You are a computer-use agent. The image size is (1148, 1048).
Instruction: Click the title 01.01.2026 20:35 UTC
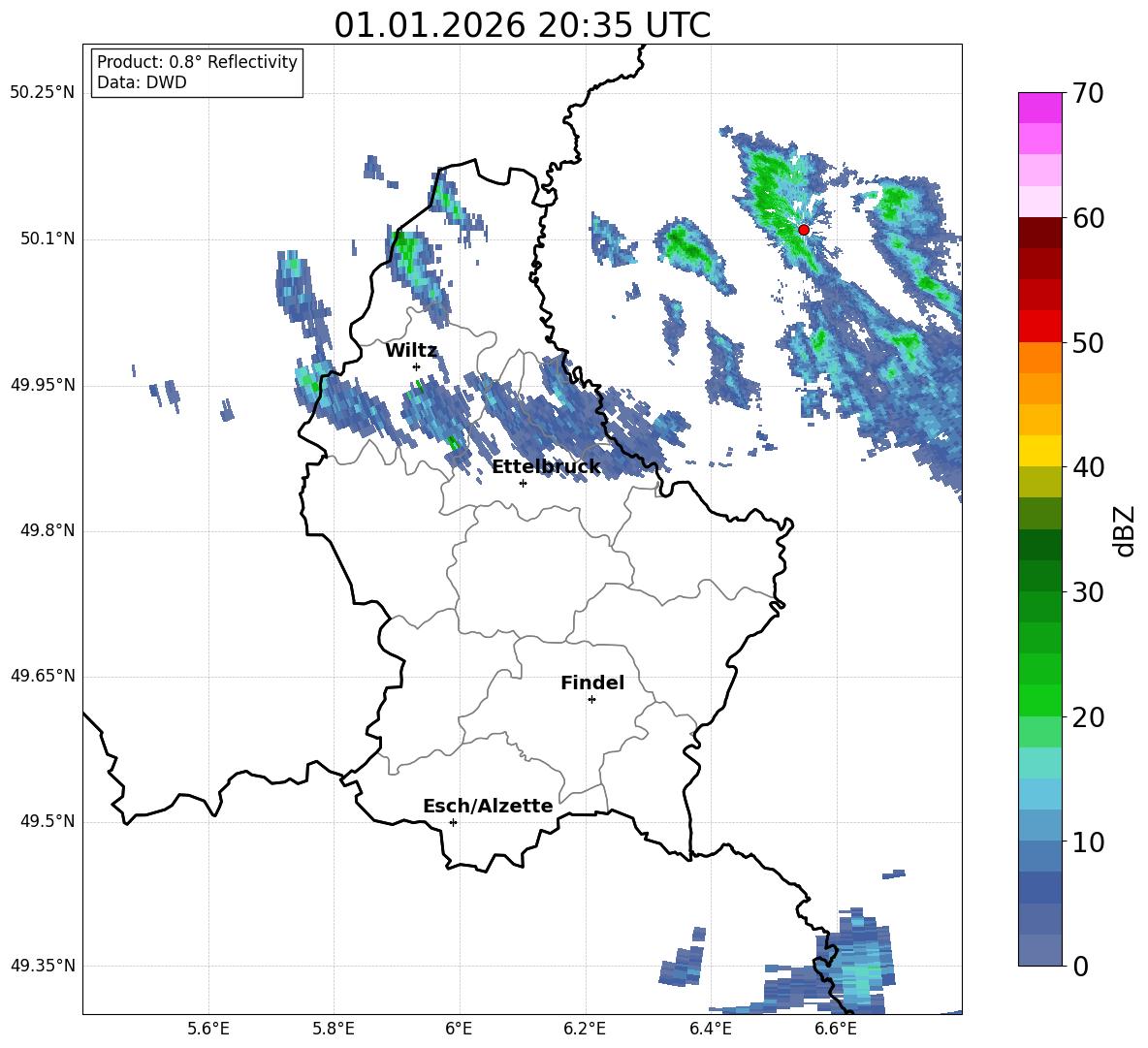(522, 25)
